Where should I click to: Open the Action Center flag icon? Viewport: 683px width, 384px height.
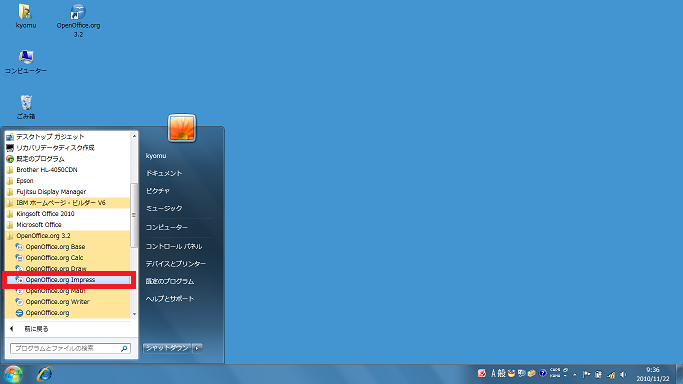(587, 374)
